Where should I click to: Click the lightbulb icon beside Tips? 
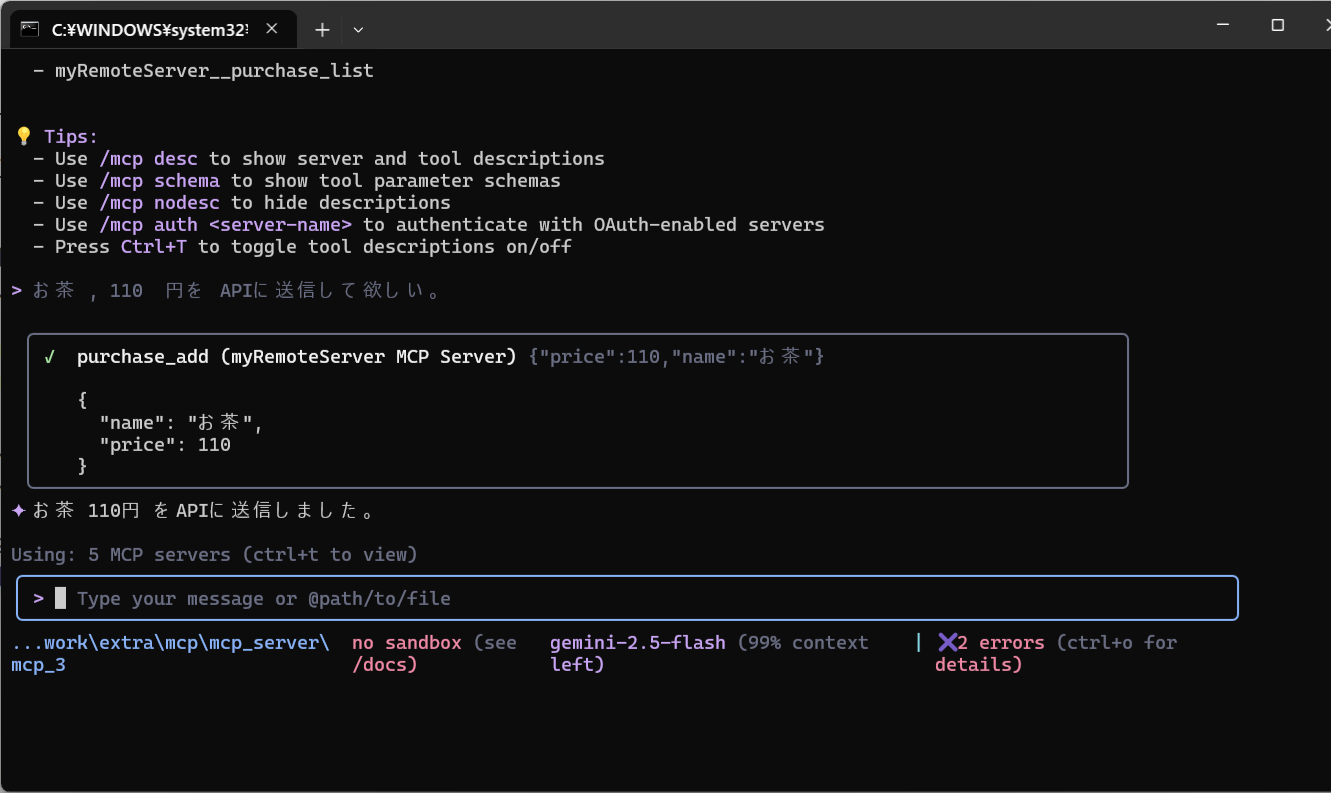[24, 136]
